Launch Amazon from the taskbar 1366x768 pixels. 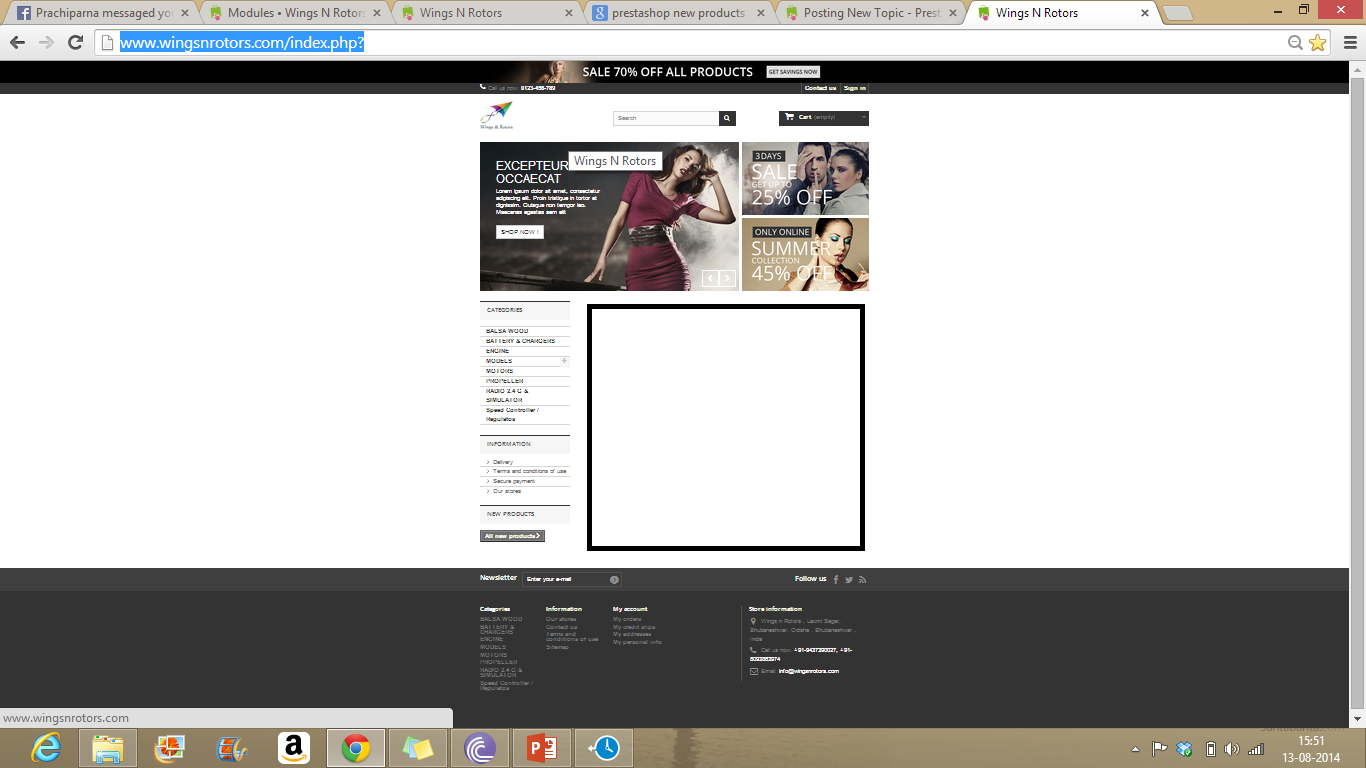(293, 748)
